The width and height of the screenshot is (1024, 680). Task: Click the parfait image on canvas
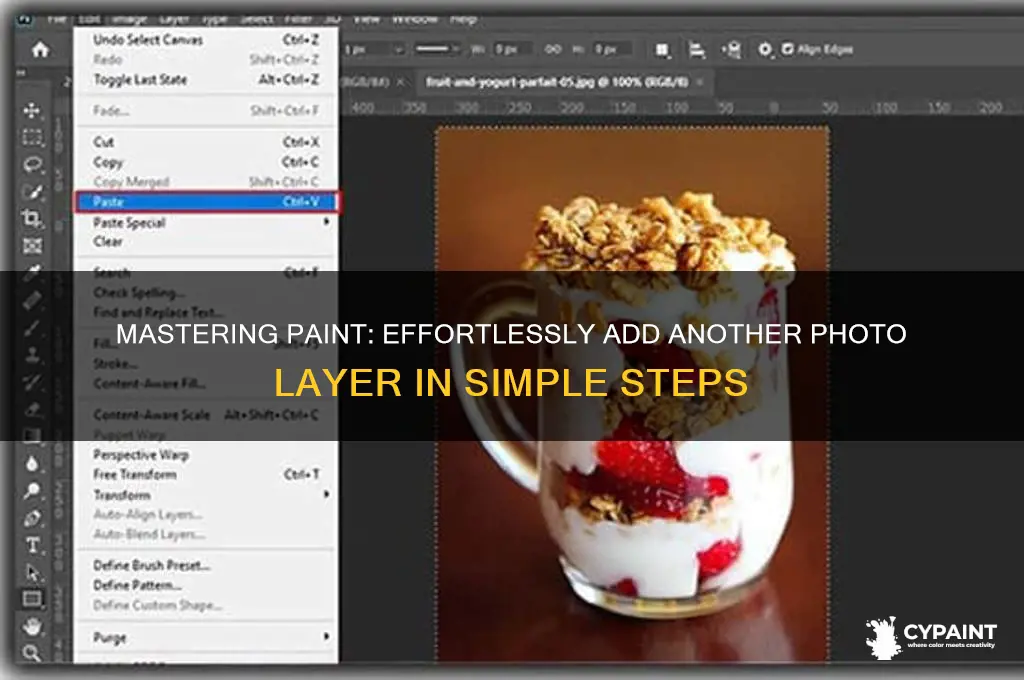click(632, 394)
